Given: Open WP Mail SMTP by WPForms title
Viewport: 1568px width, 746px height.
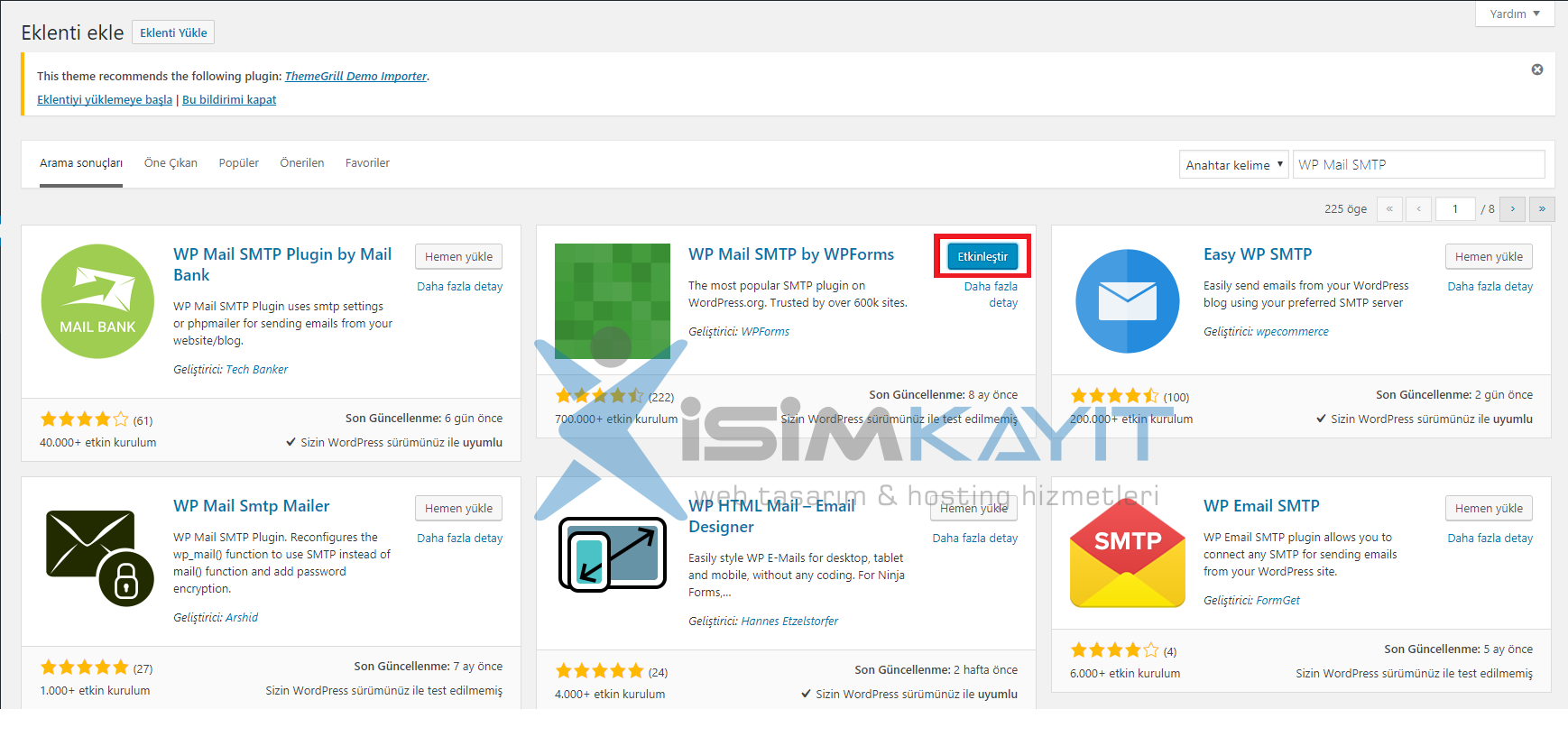Looking at the screenshot, I should pos(791,254).
